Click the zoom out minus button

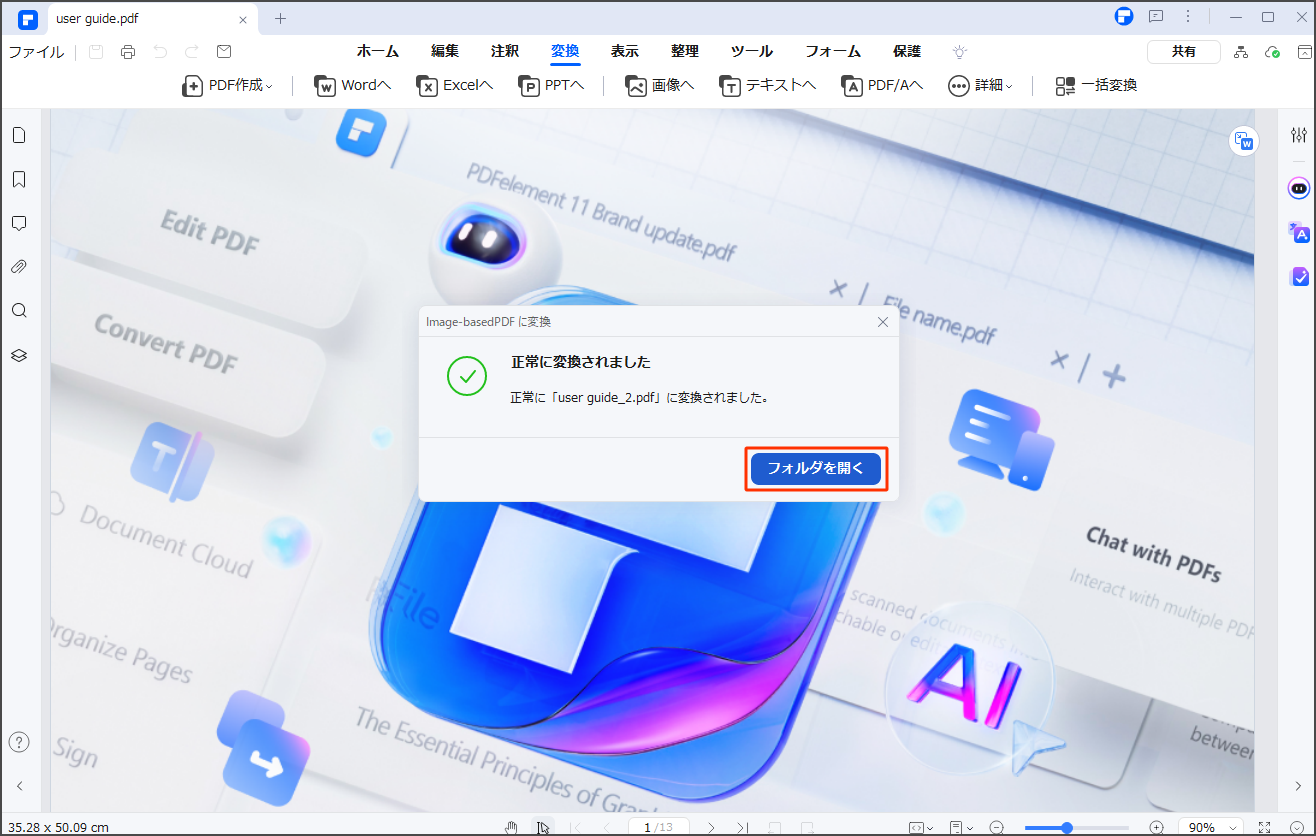(x=997, y=827)
